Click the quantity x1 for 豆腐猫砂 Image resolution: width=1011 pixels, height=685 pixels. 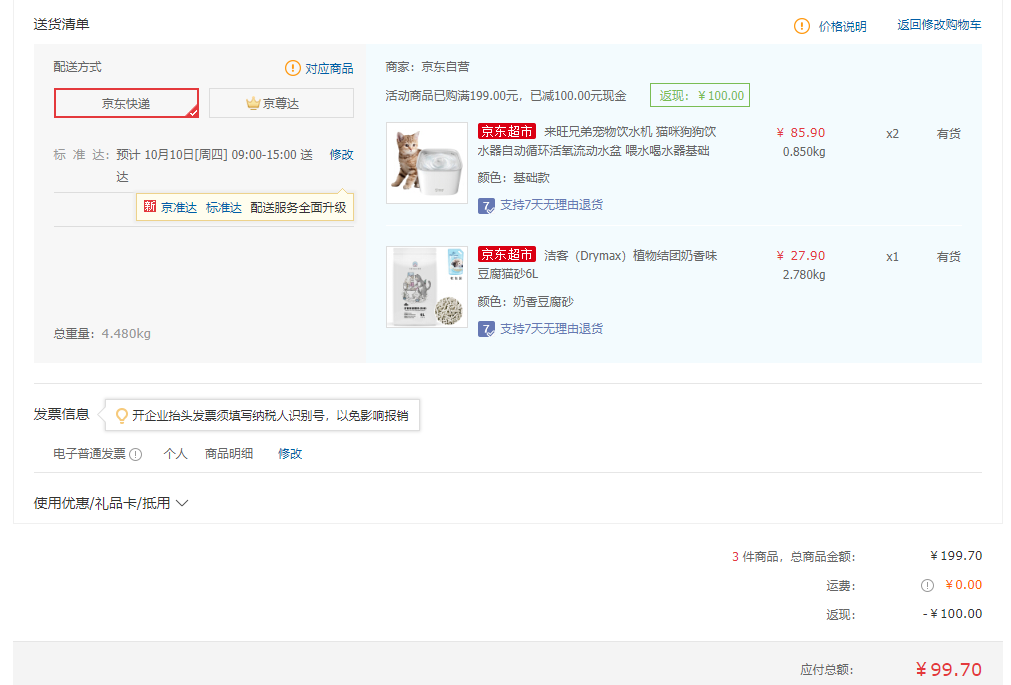[892, 257]
